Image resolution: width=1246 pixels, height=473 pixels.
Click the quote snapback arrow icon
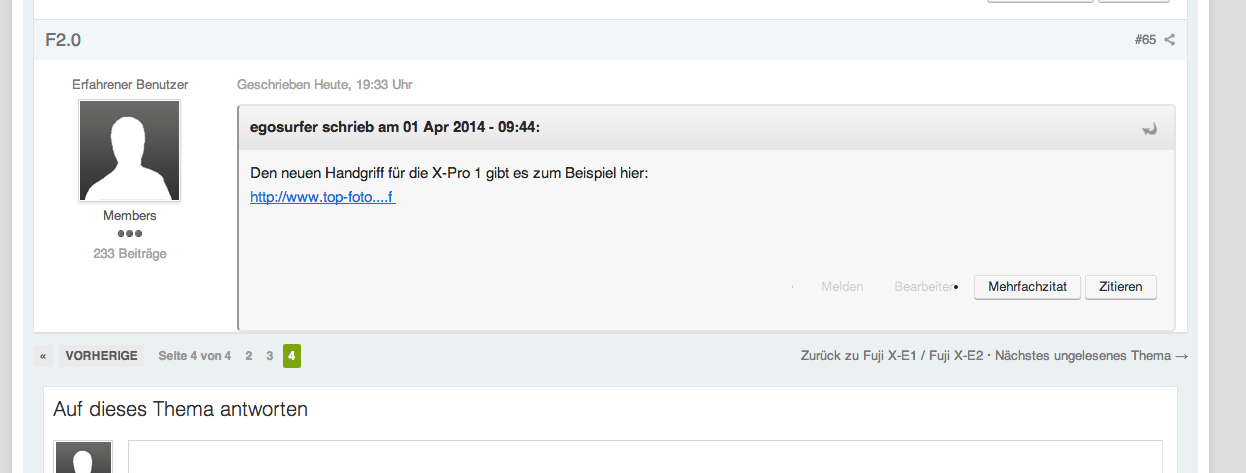[1150, 128]
